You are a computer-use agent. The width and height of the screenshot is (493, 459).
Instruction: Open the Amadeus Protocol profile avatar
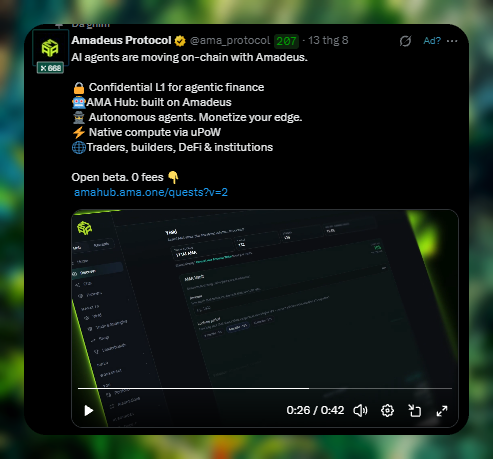tap(50, 48)
